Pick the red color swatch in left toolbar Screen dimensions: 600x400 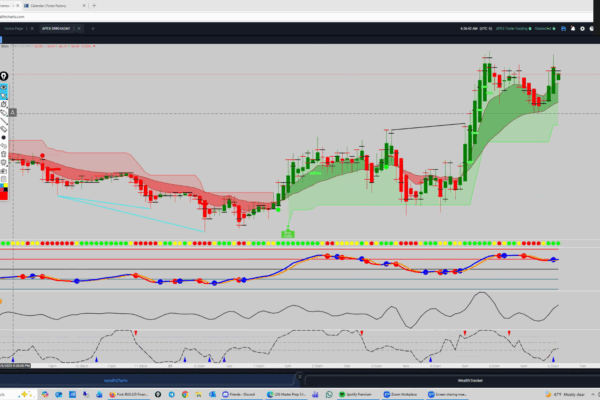[4, 193]
